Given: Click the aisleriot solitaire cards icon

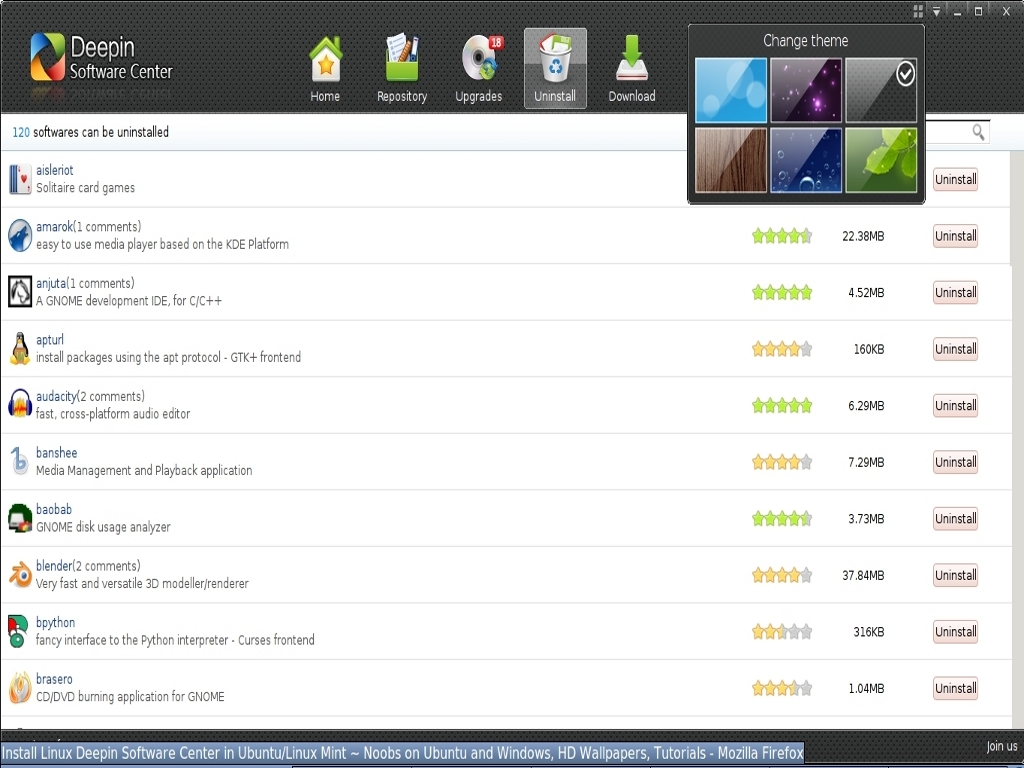Looking at the screenshot, I should coord(20,179).
